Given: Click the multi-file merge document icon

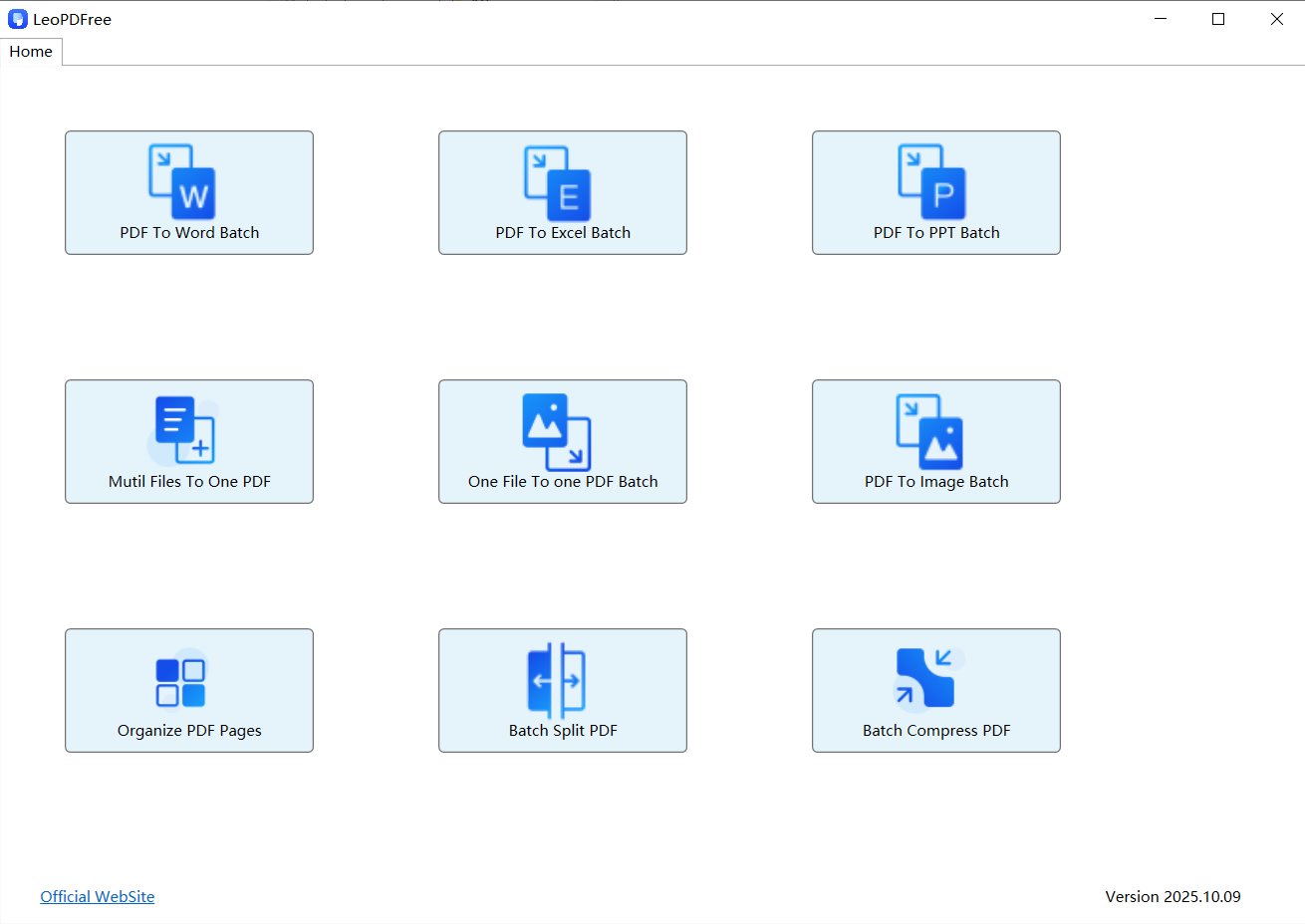Looking at the screenshot, I should pos(184,430).
